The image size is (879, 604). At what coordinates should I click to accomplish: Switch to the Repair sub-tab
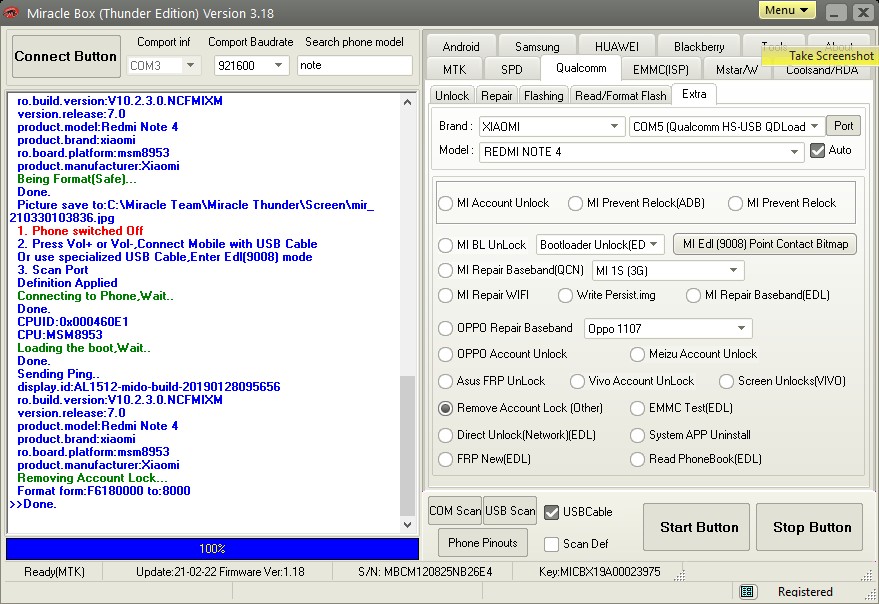[x=497, y=96]
